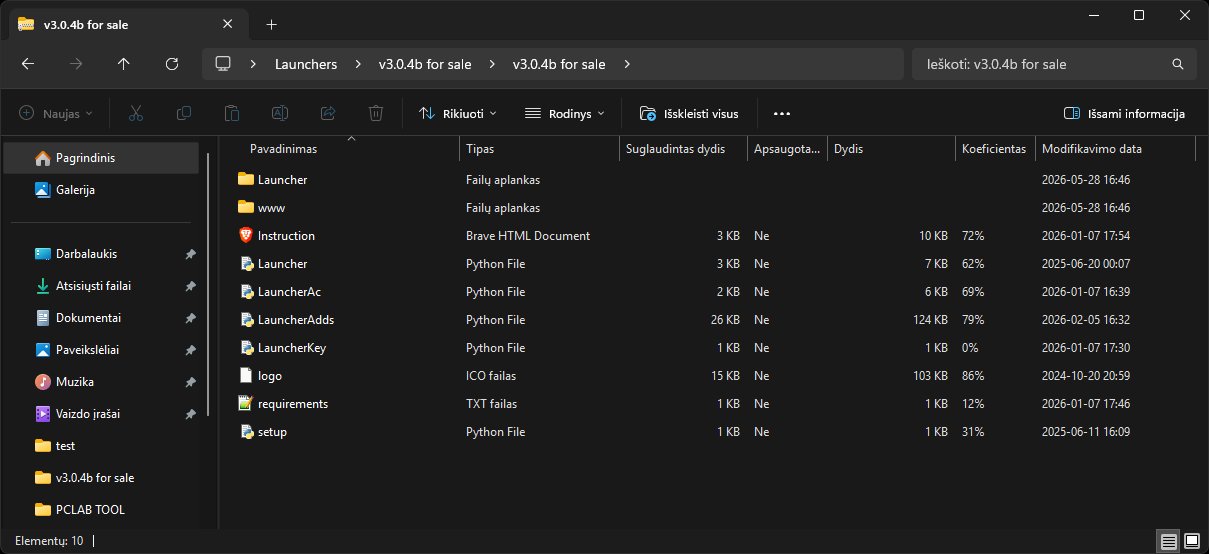Click the 124 KB size cell
1209x554 pixels.
(x=930, y=320)
